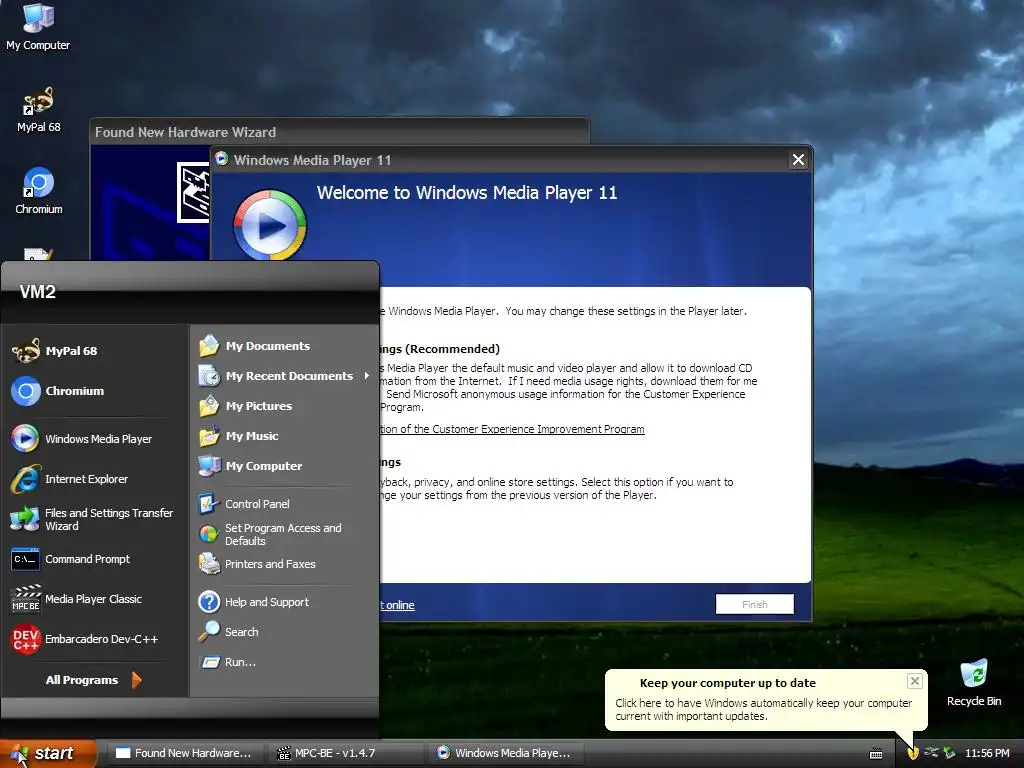Click on-screen keyboard icon in taskbar

tap(876, 754)
